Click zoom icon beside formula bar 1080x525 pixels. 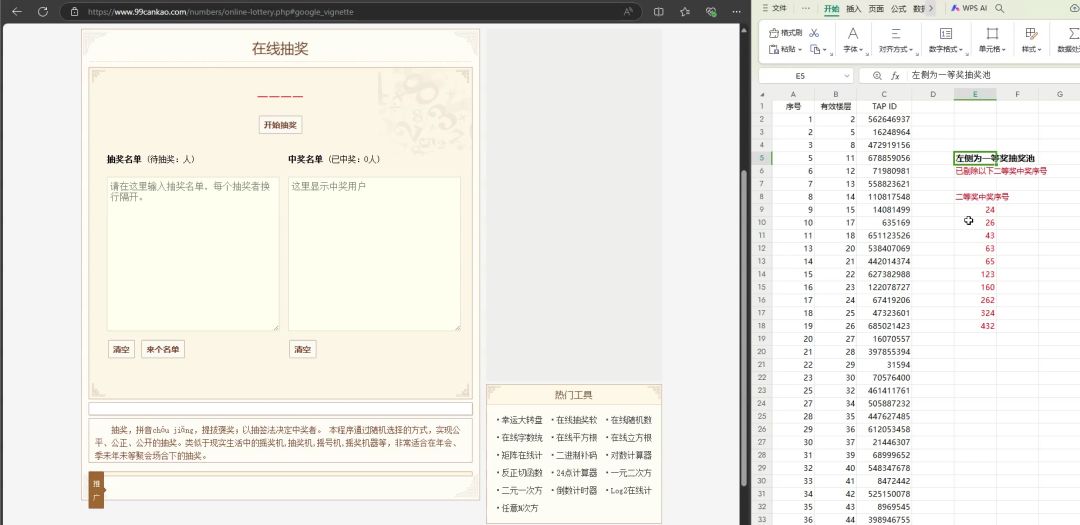tap(877, 76)
